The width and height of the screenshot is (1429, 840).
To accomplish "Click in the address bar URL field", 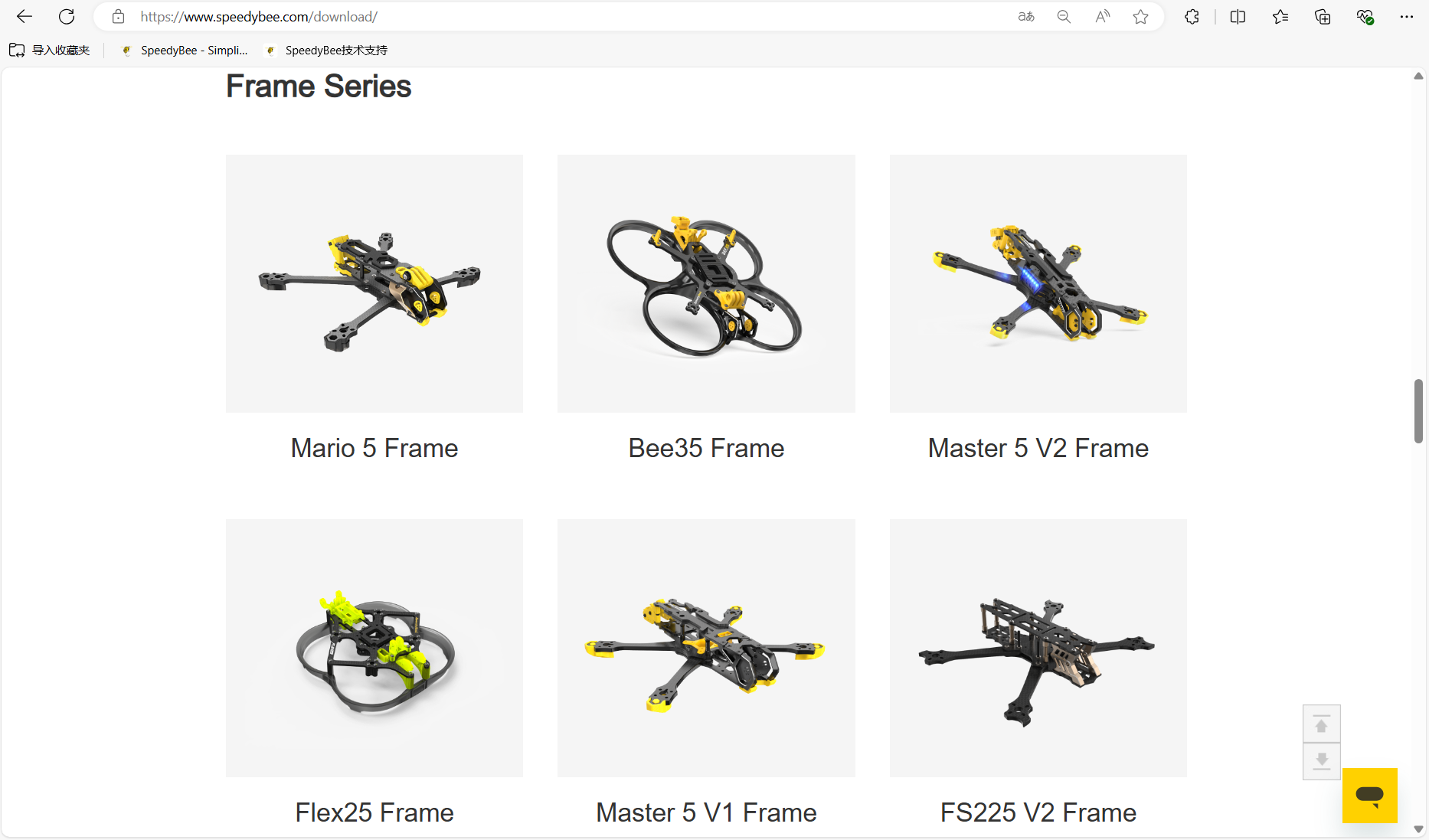I will tap(567, 16).
